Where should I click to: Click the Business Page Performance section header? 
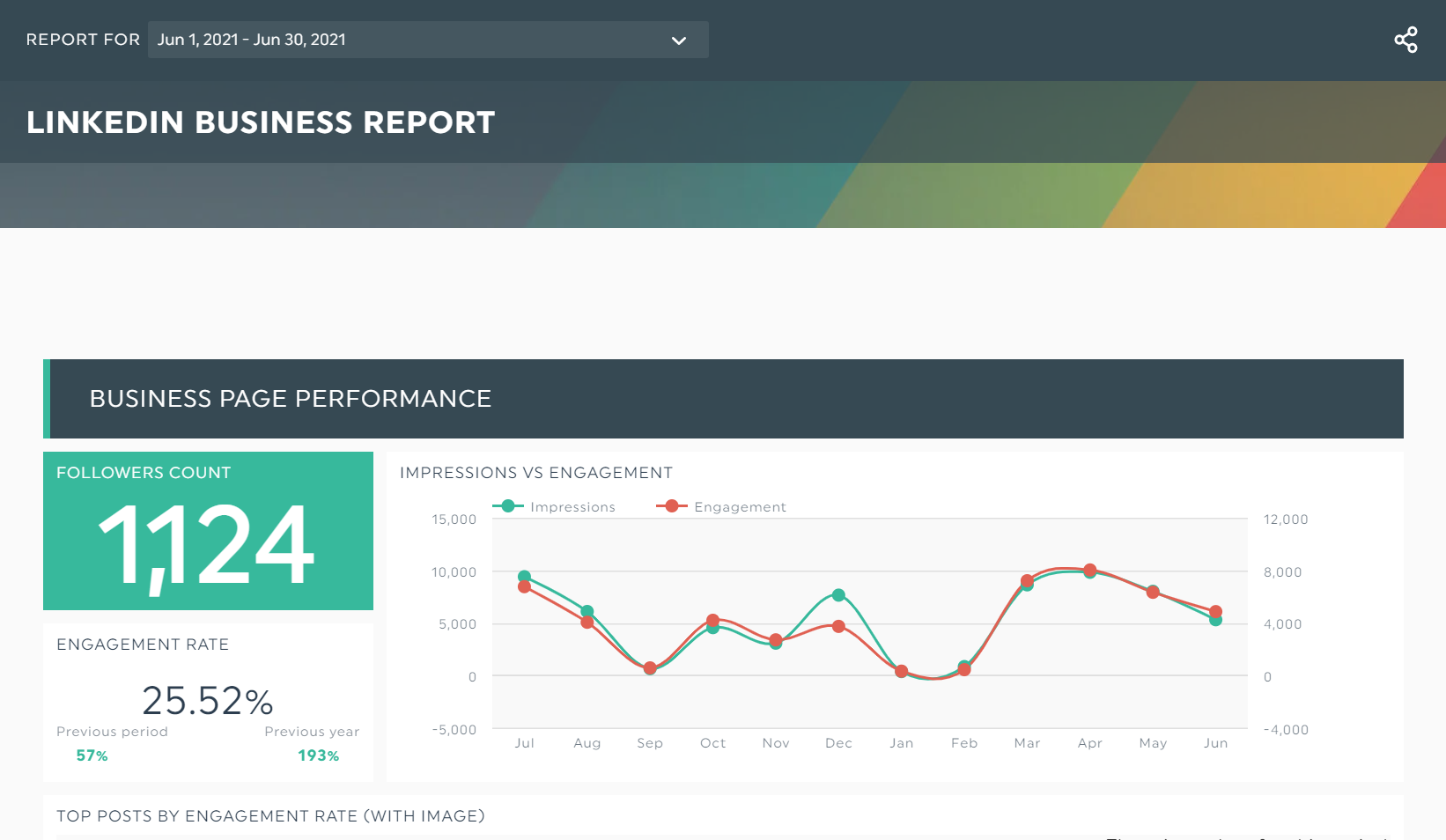(723, 399)
